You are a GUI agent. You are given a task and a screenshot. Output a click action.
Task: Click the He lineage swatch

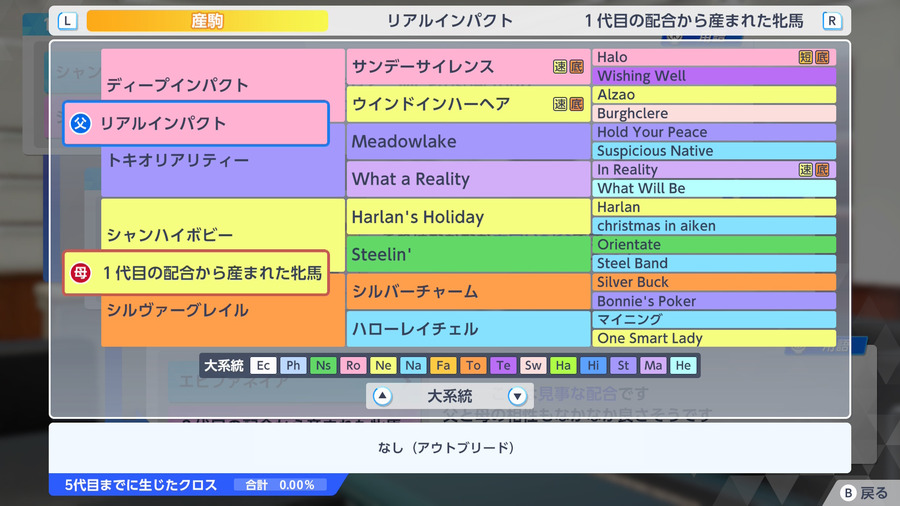pyautogui.click(x=683, y=365)
